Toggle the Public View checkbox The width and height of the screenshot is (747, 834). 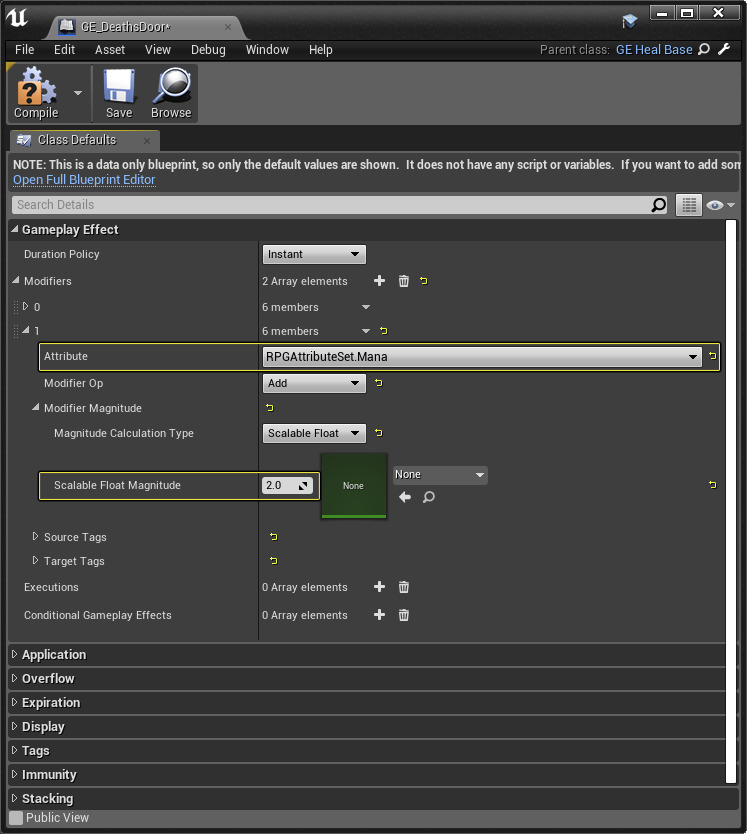click(x=16, y=818)
